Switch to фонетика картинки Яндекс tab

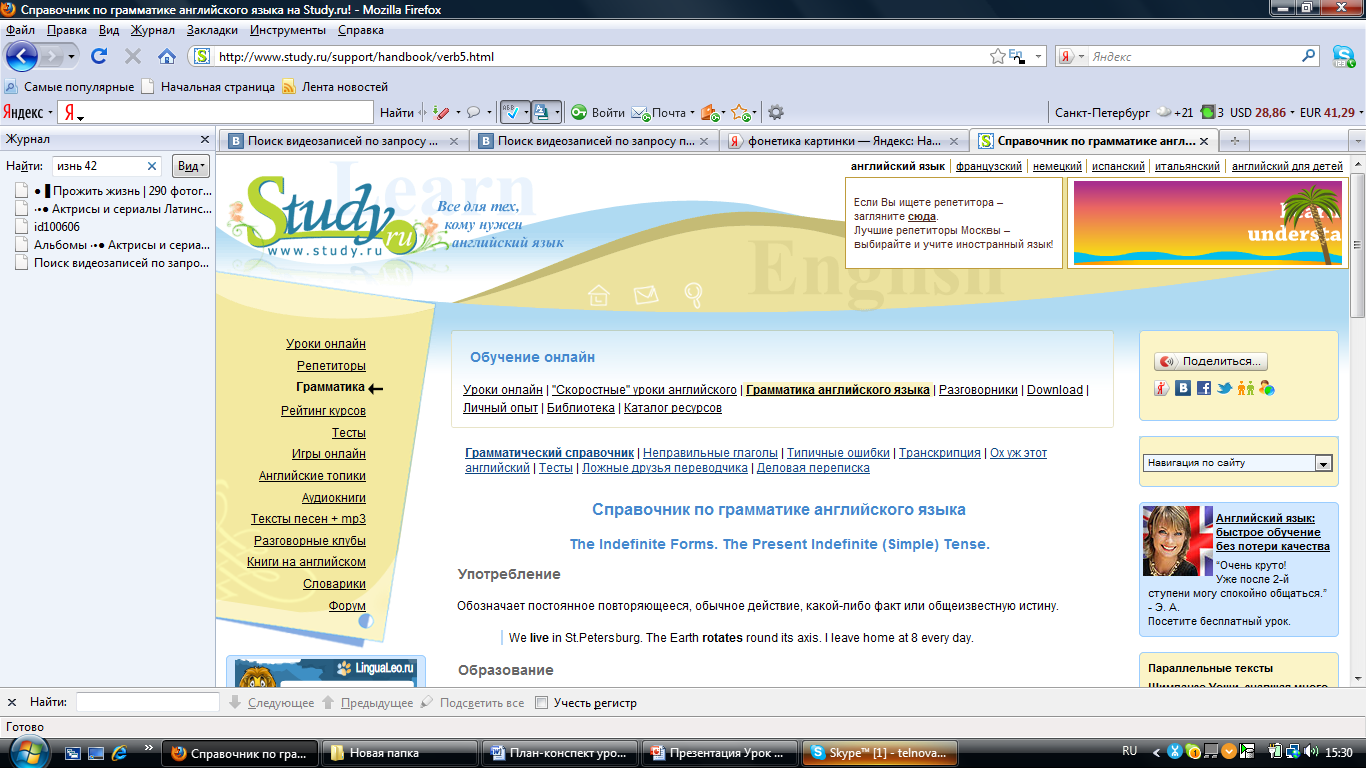click(845, 141)
